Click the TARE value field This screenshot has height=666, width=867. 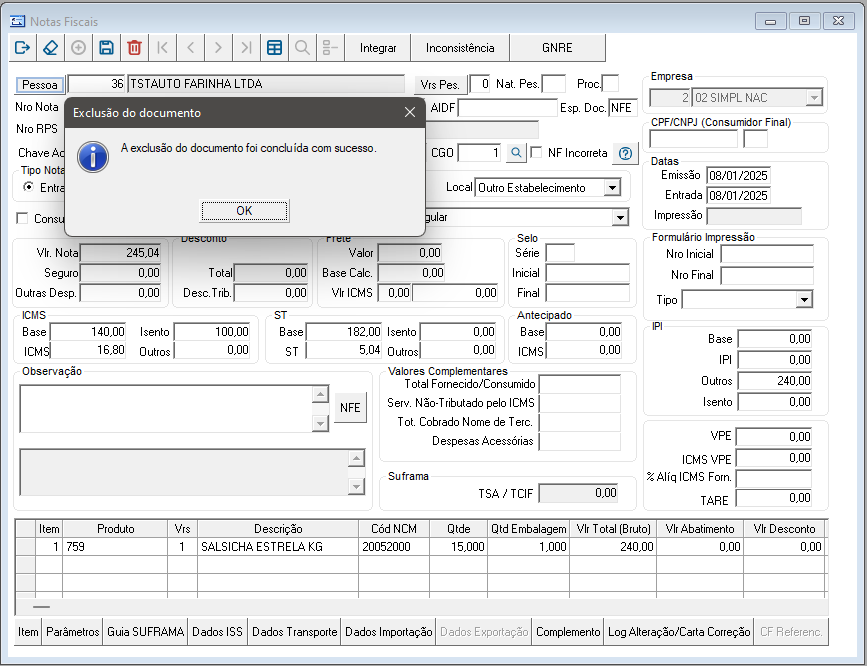774,498
